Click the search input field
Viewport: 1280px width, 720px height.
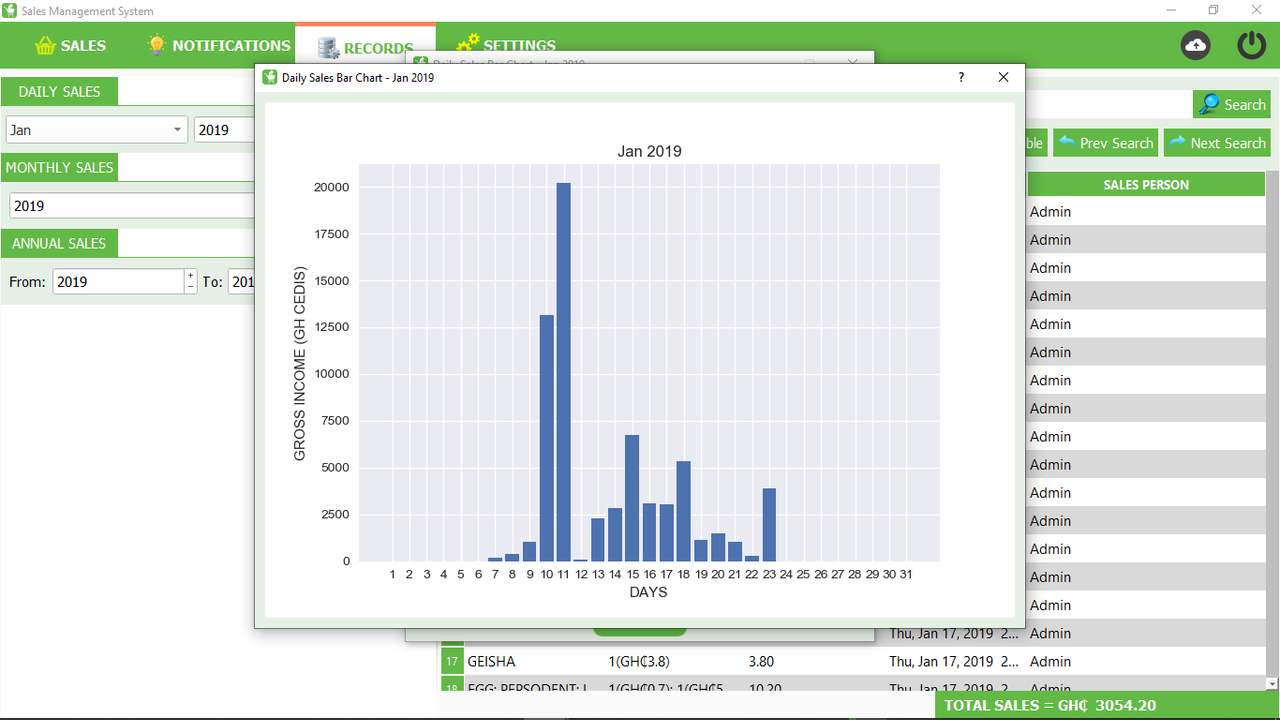coord(1108,104)
